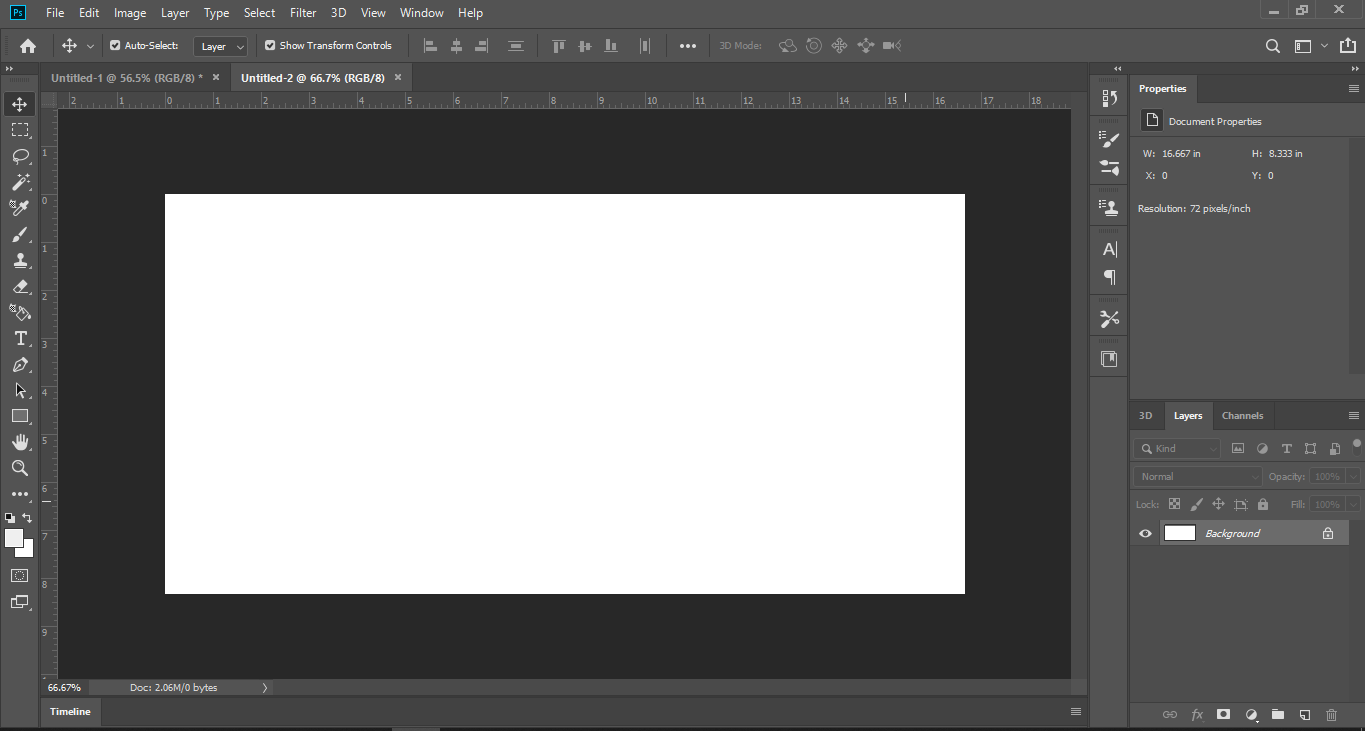
Task: Disable Show Transform Controls checkbox
Action: click(x=270, y=45)
